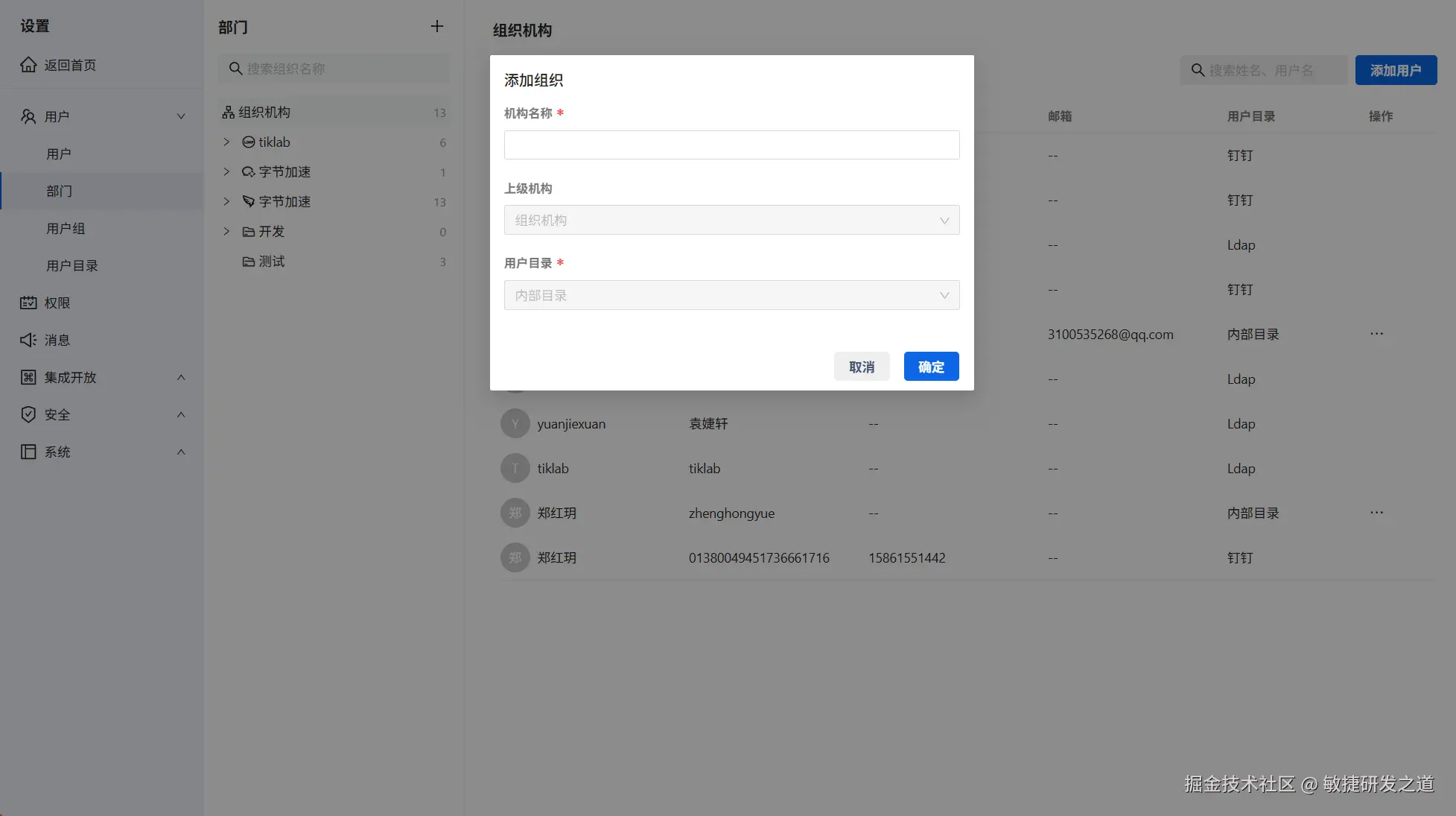Click the 集成开放 icon in sidebar

(x=28, y=377)
